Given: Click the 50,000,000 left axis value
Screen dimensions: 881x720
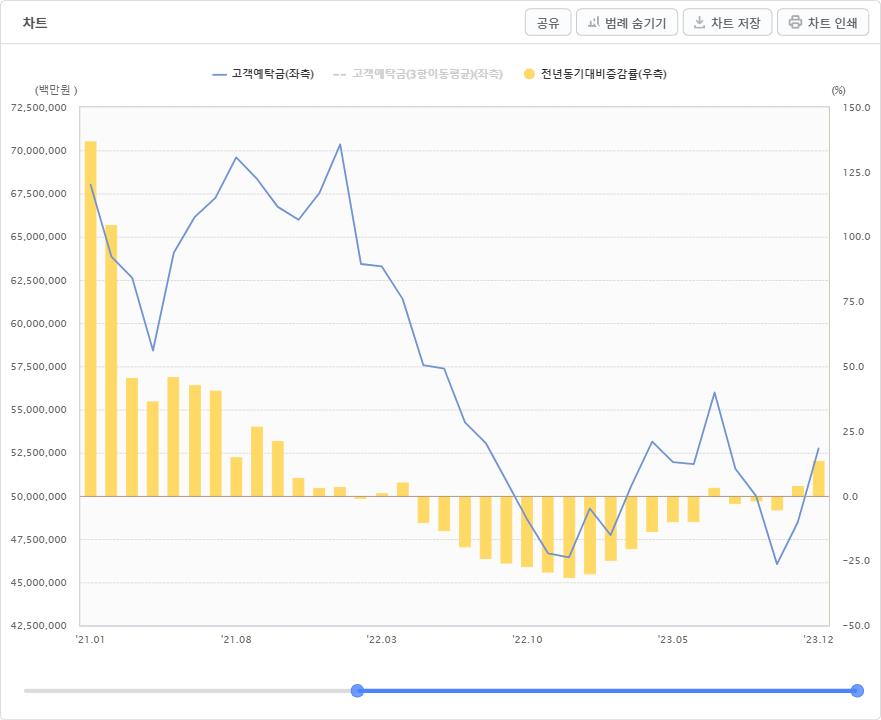Looking at the screenshot, I should pyautogui.click(x=39, y=496).
